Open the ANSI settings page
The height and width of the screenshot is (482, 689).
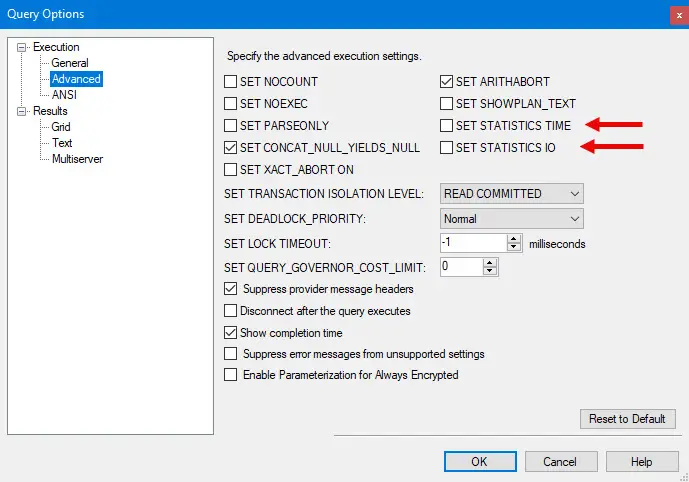[x=64, y=95]
